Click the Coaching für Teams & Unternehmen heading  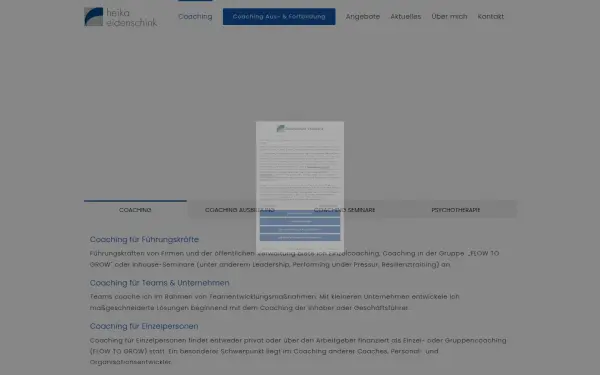pyautogui.click(x=160, y=283)
